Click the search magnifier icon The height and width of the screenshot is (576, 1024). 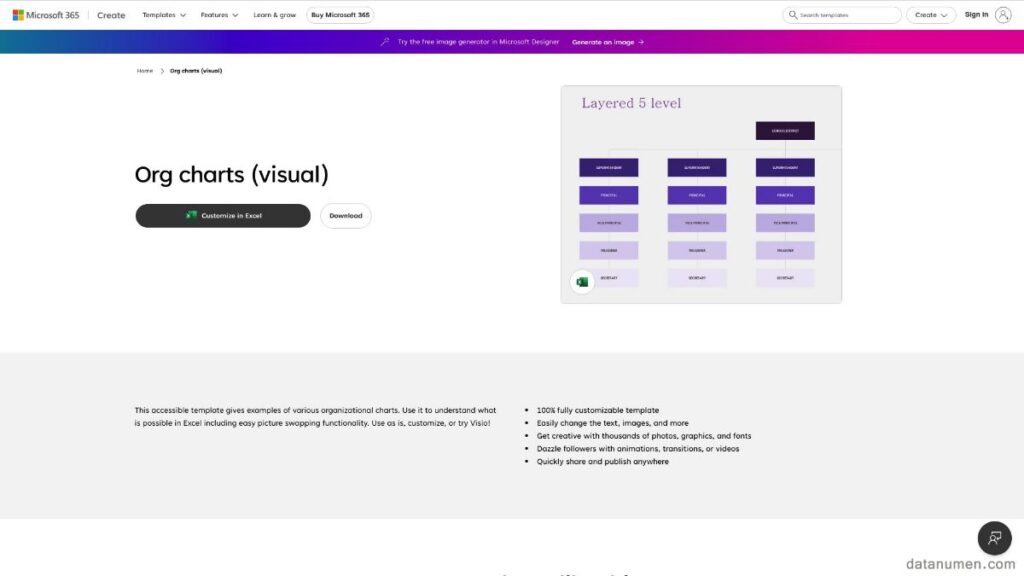click(x=795, y=14)
